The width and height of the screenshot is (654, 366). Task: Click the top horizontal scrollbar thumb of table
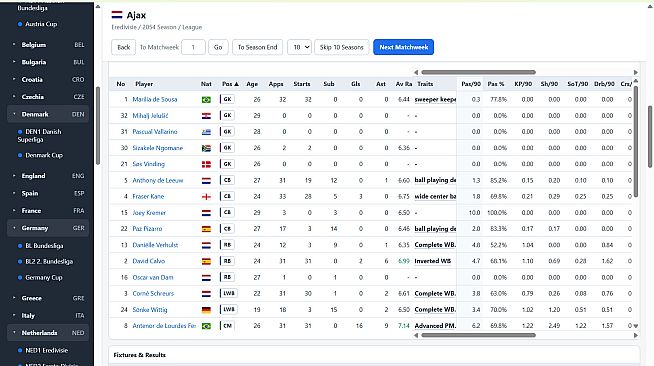click(478, 72)
